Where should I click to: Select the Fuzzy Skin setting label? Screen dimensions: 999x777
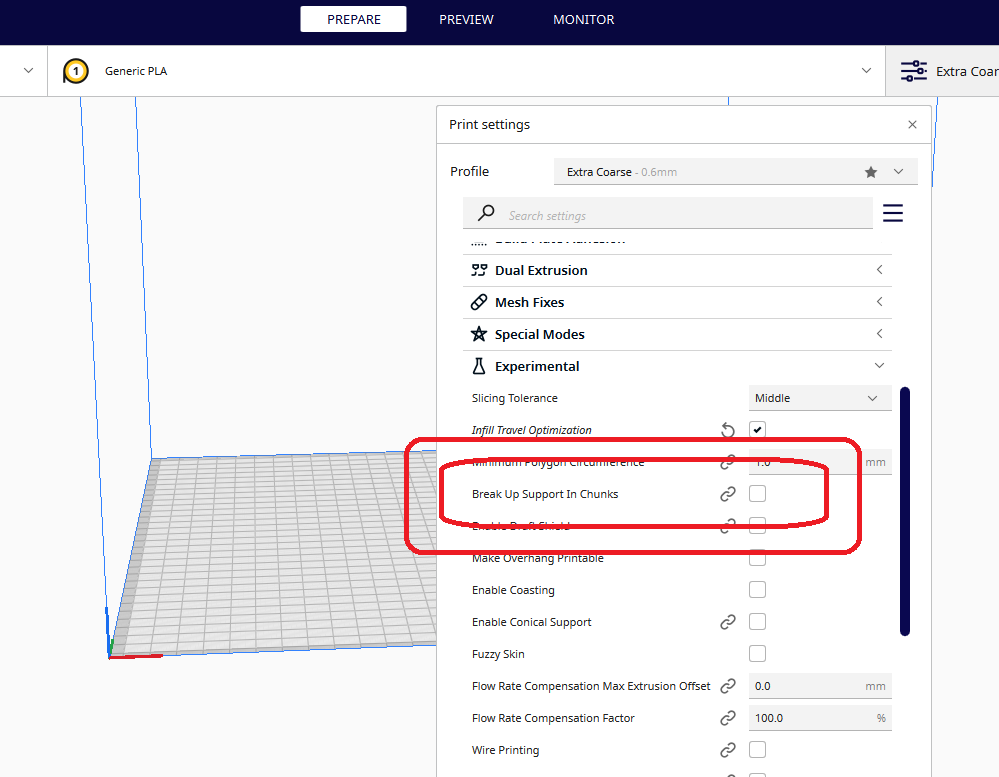pos(498,654)
